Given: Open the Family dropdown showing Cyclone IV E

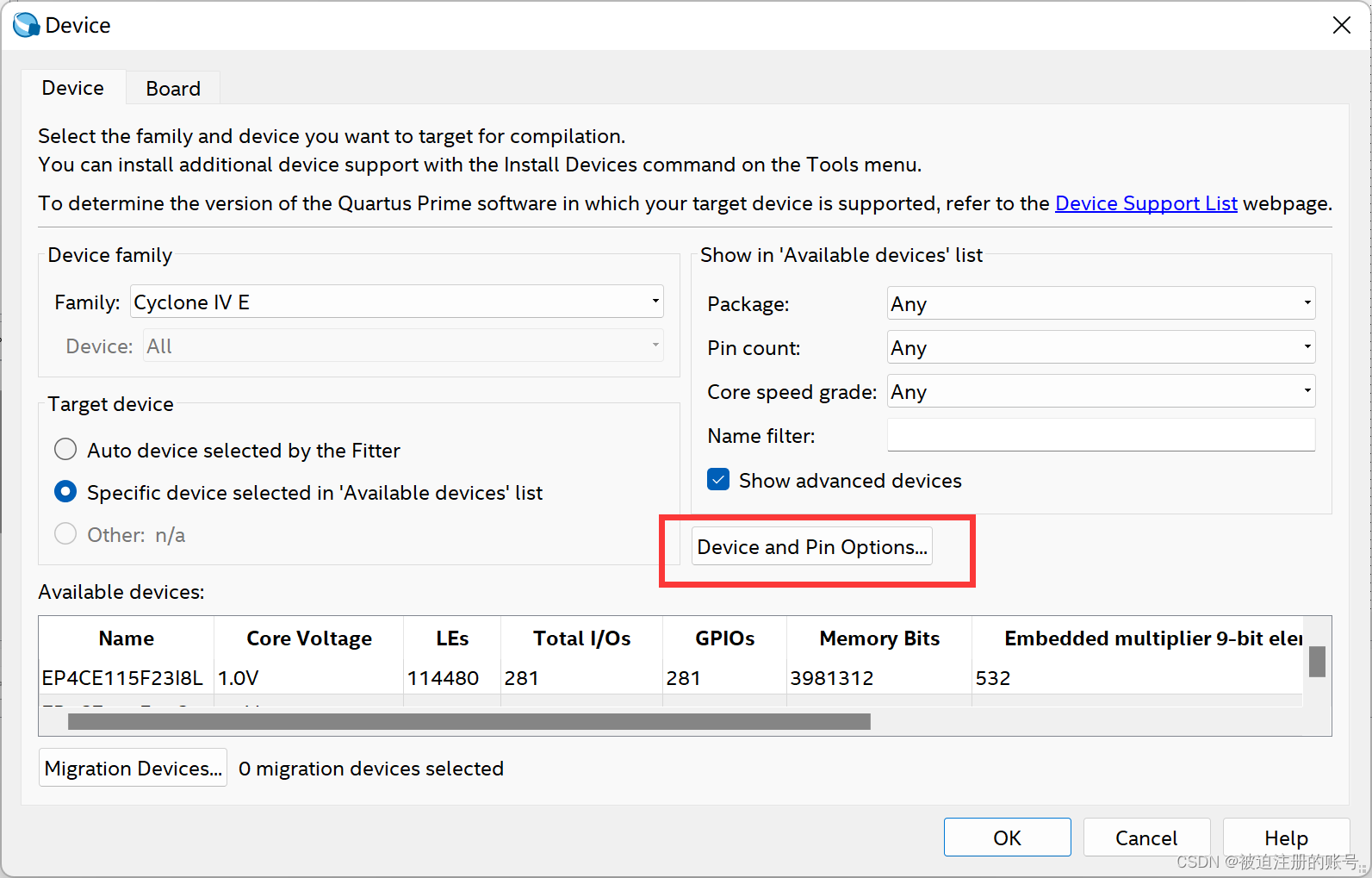Looking at the screenshot, I should pyautogui.click(x=397, y=302).
